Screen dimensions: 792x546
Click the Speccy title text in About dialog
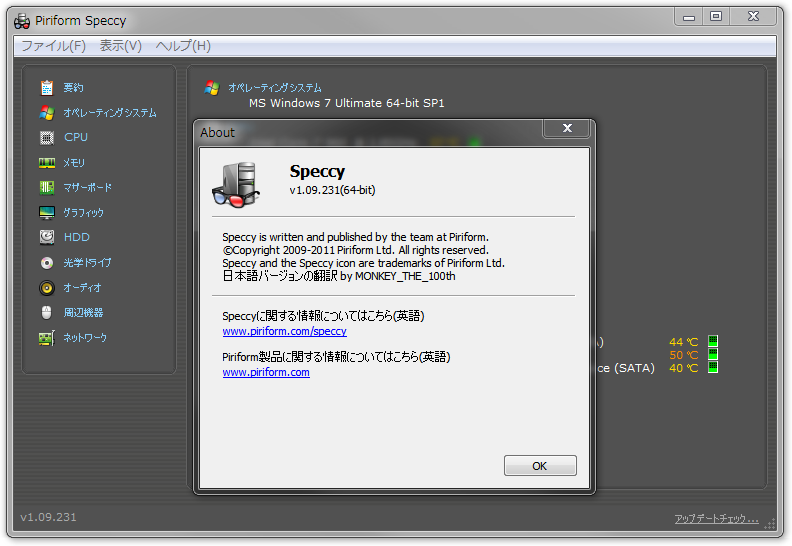317,172
